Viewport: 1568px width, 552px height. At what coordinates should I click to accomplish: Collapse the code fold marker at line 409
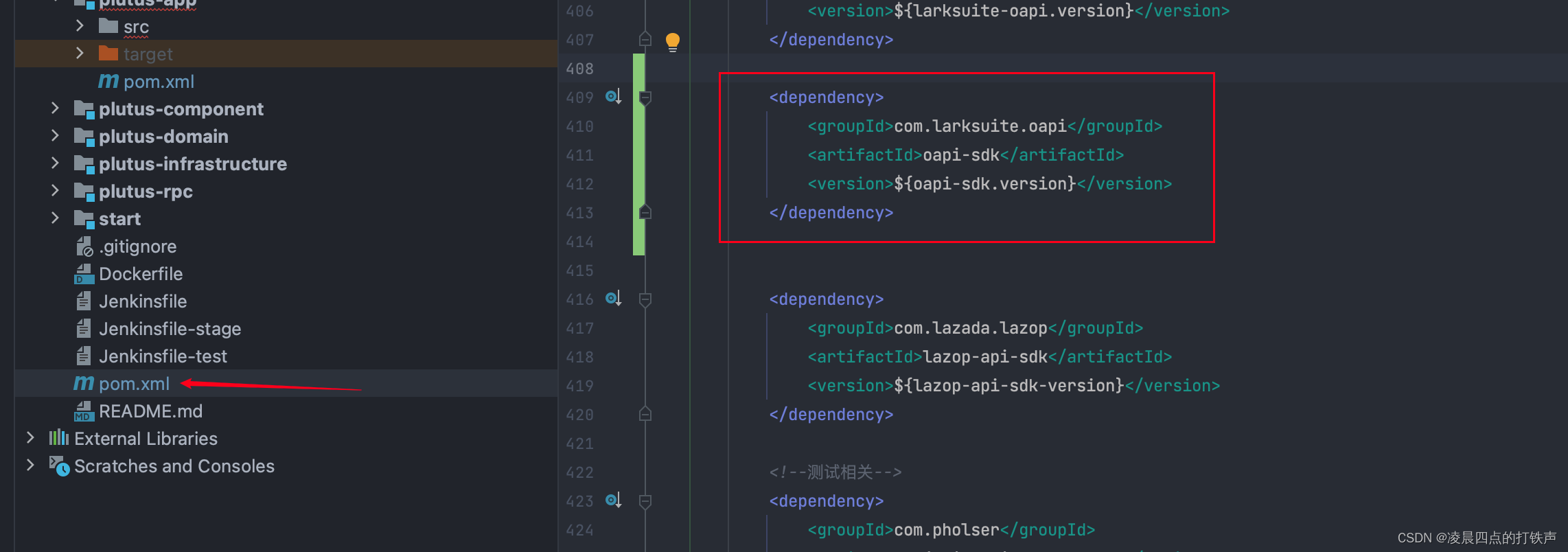click(x=645, y=98)
